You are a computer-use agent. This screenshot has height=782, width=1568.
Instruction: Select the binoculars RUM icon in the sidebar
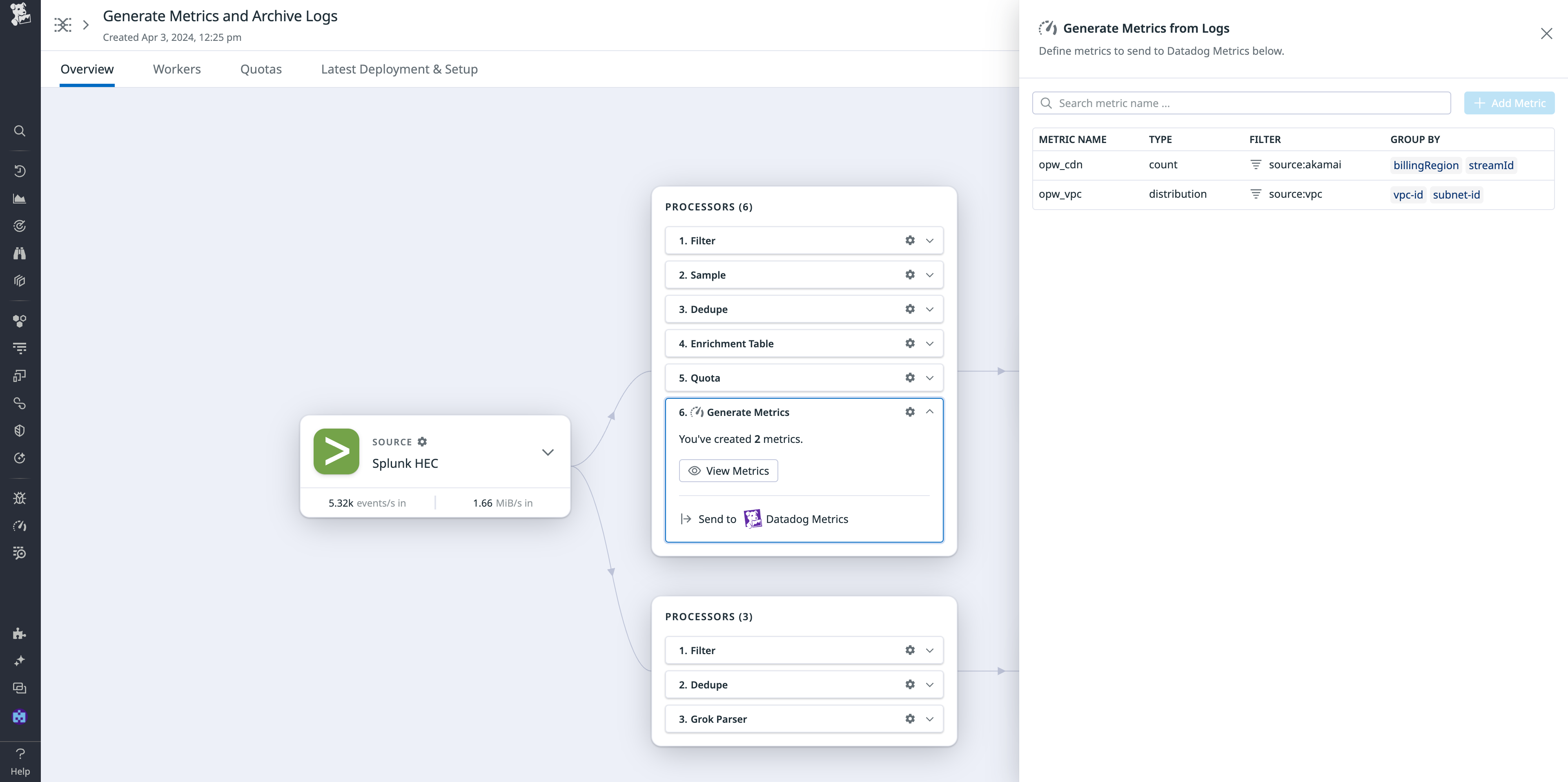pyautogui.click(x=20, y=253)
